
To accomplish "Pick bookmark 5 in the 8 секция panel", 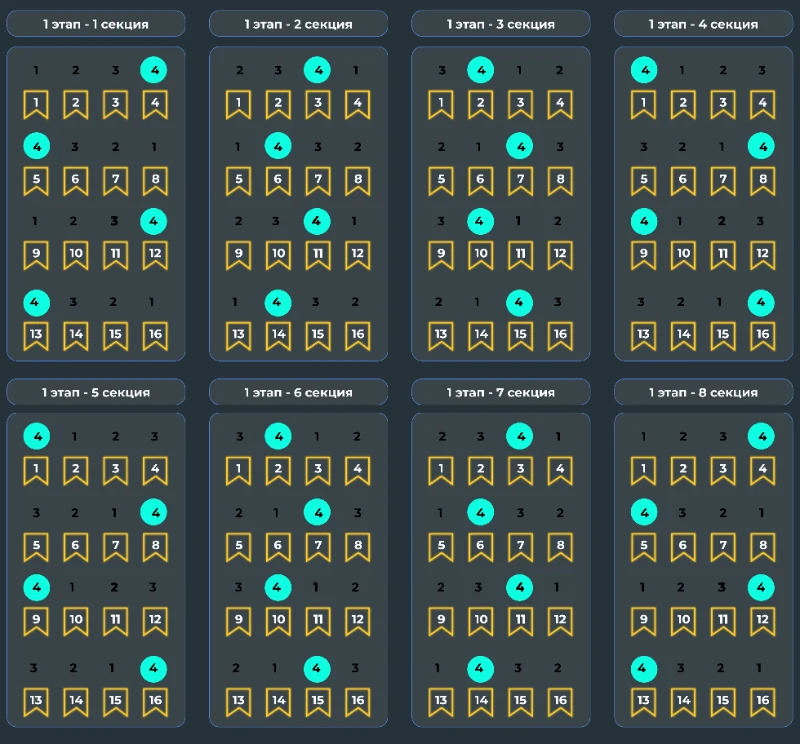I will 643,547.
